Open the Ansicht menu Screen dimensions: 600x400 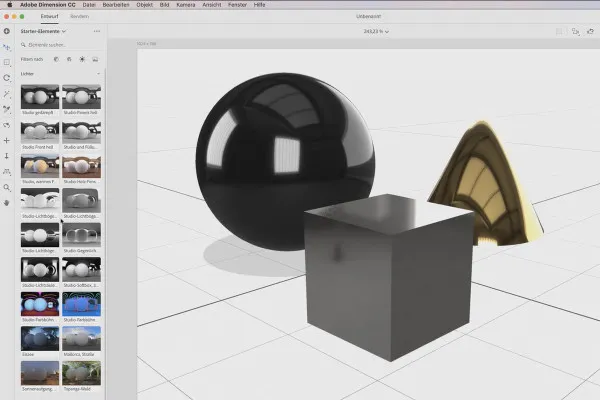(x=212, y=5)
